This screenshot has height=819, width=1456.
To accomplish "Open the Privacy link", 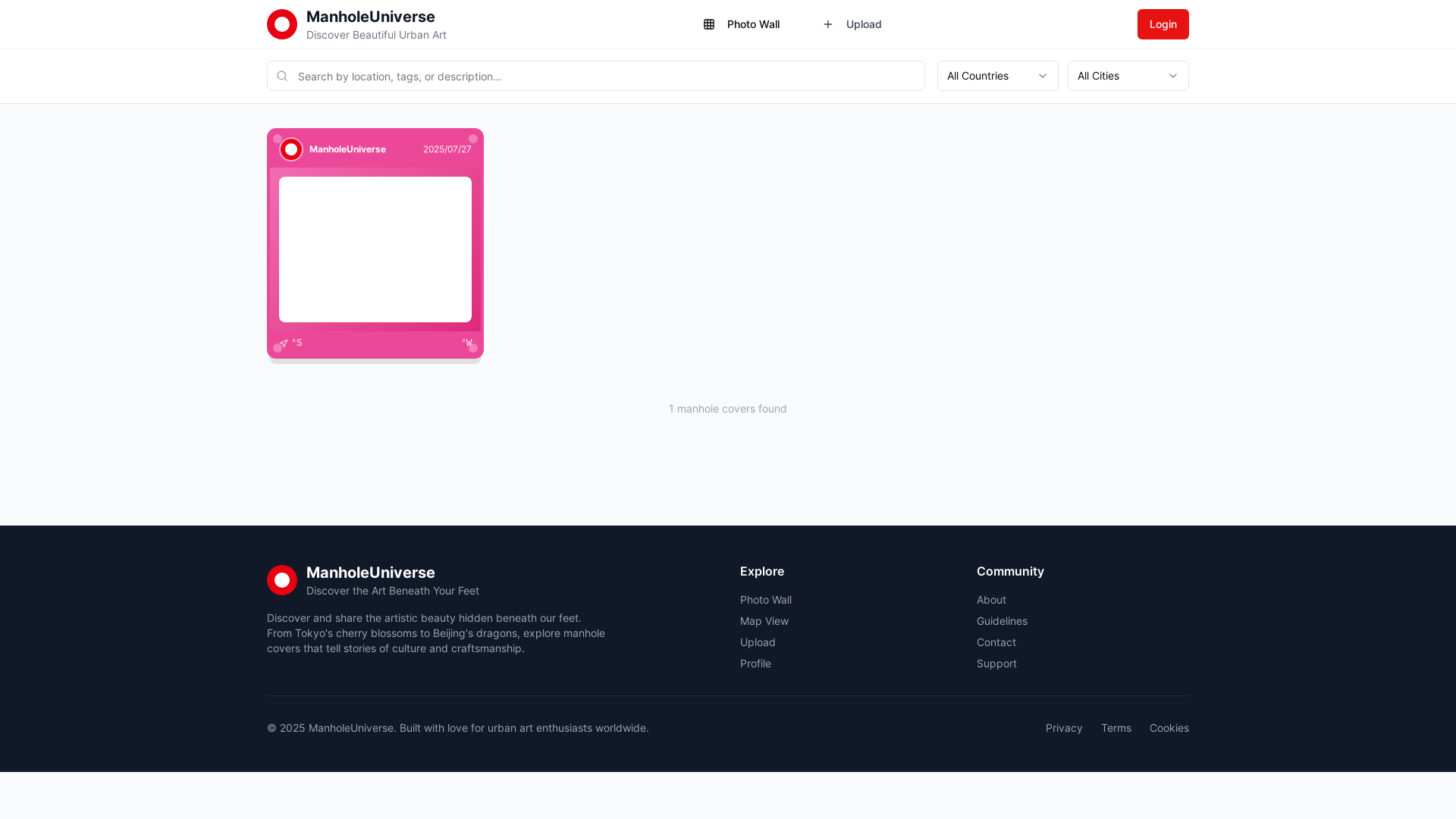I will coord(1064,728).
